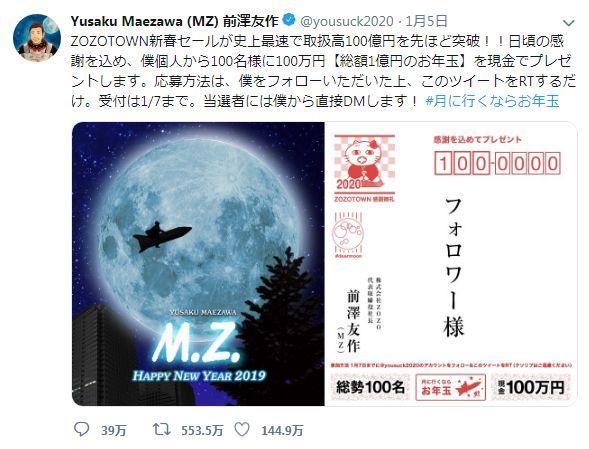Screen dimensions: 589x449
Task: Click the reply speech bubble icon
Action: [x=81, y=429]
